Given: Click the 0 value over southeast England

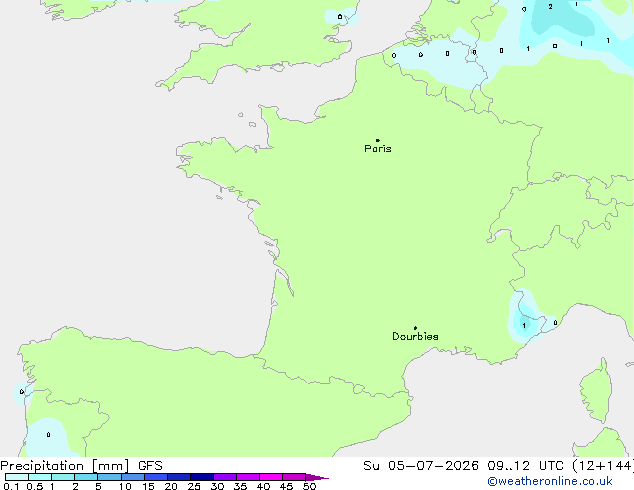Looking at the screenshot, I should tap(340, 17).
